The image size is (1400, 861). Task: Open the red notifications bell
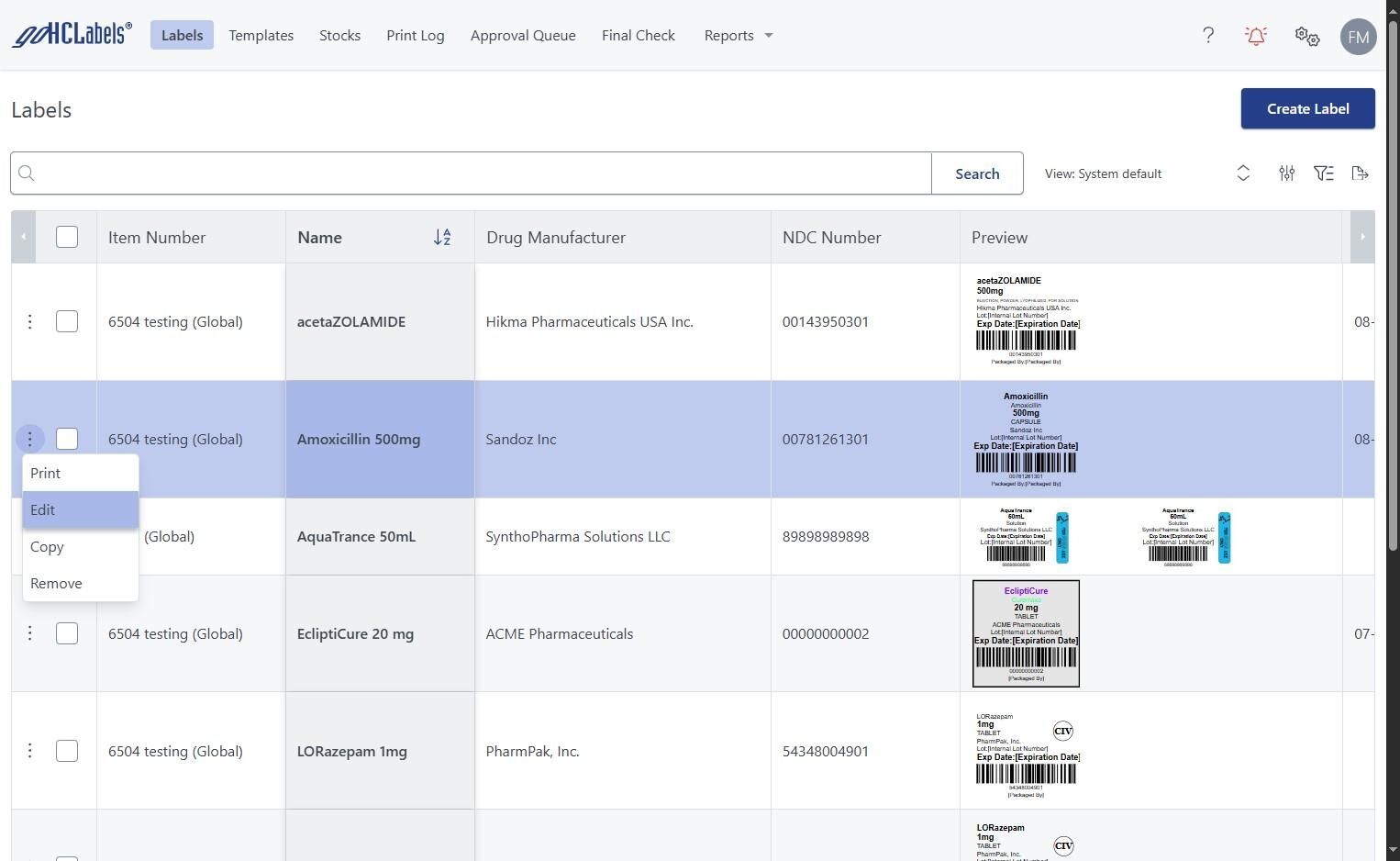[1256, 36]
